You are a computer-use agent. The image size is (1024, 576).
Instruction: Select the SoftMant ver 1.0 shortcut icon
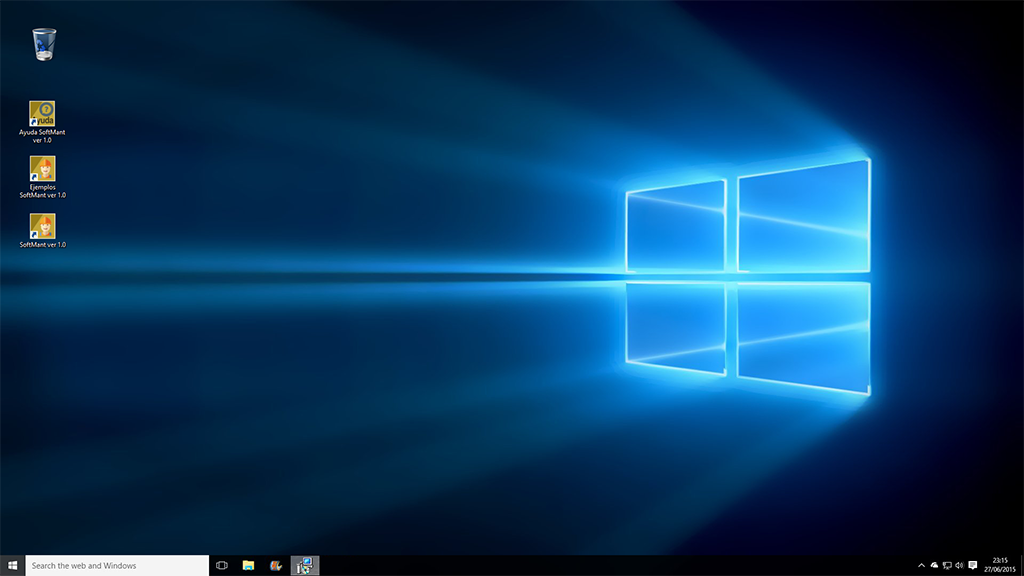click(x=42, y=226)
